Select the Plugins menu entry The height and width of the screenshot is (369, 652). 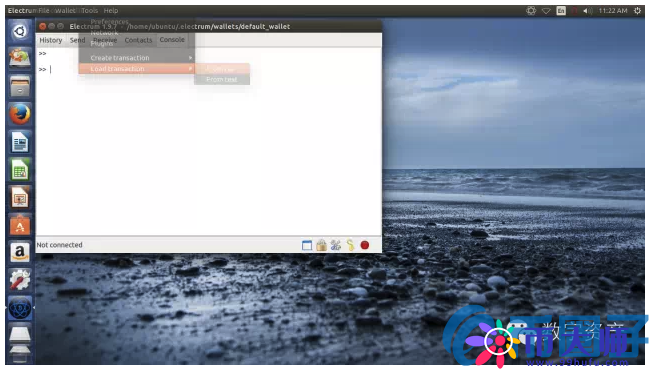tap(102, 43)
